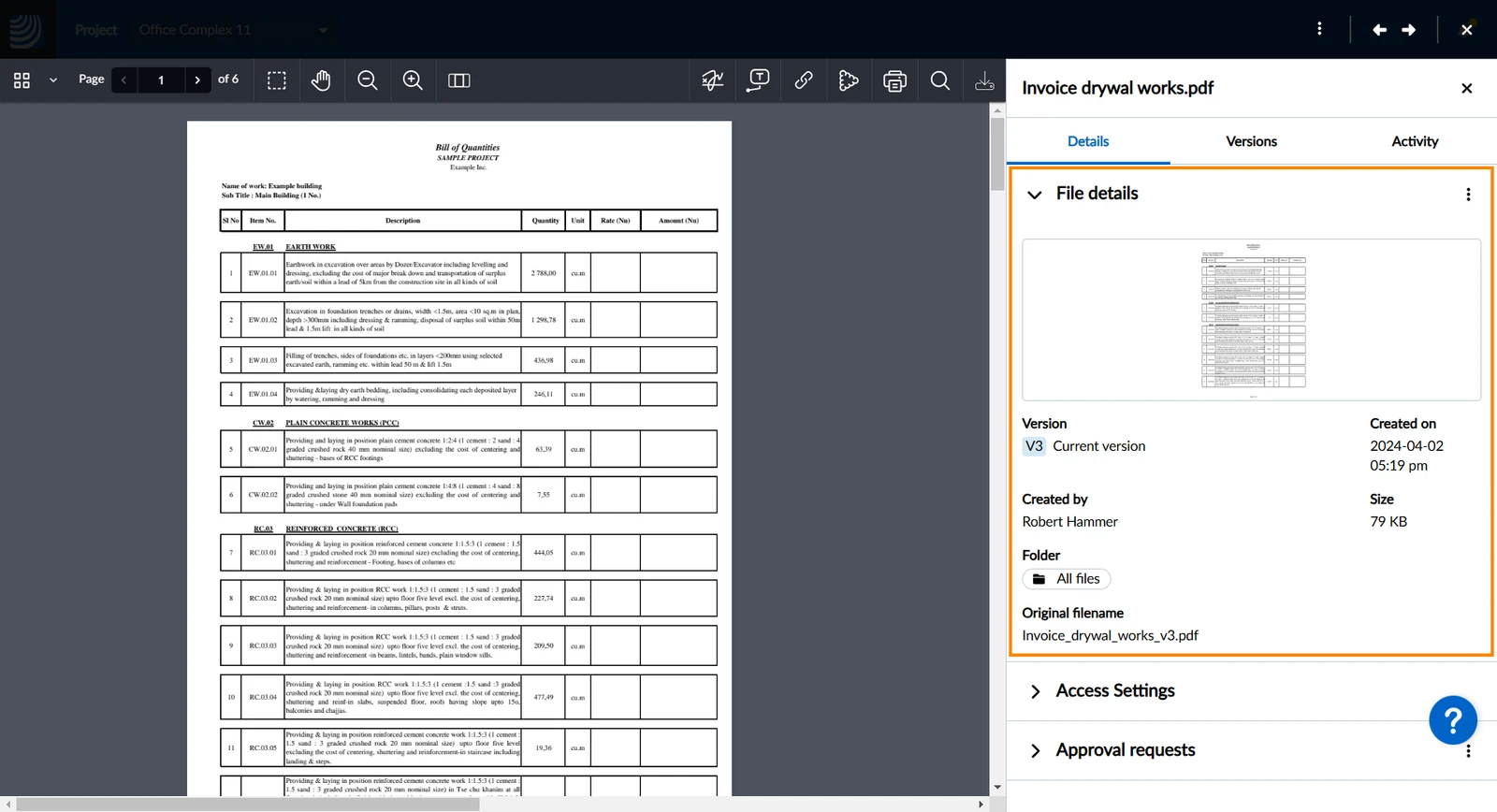The image size is (1497, 812).
Task: Copy link using the chain icon
Action: (x=804, y=80)
